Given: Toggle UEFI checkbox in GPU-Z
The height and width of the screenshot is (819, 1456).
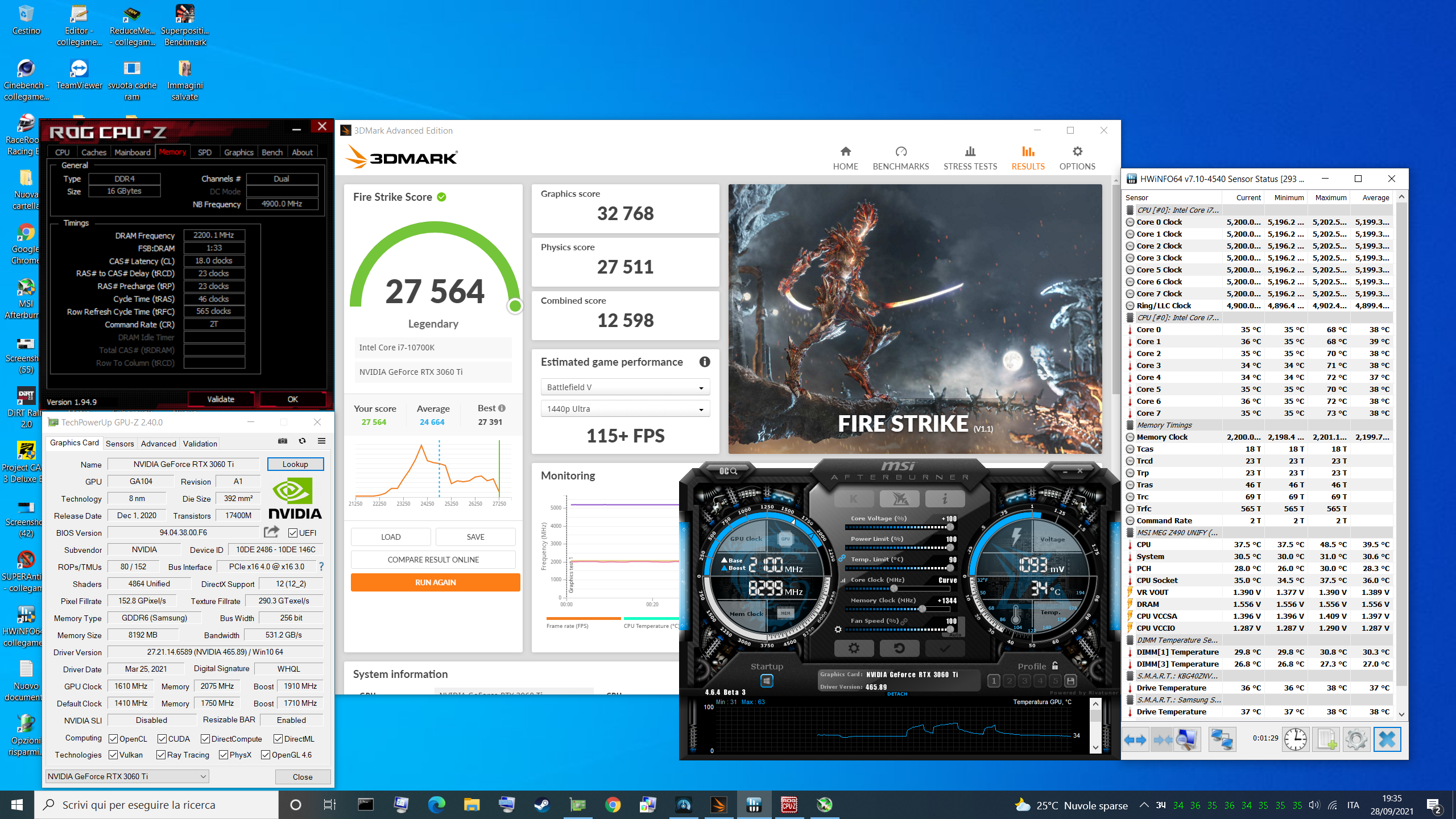Looking at the screenshot, I should point(293,533).
